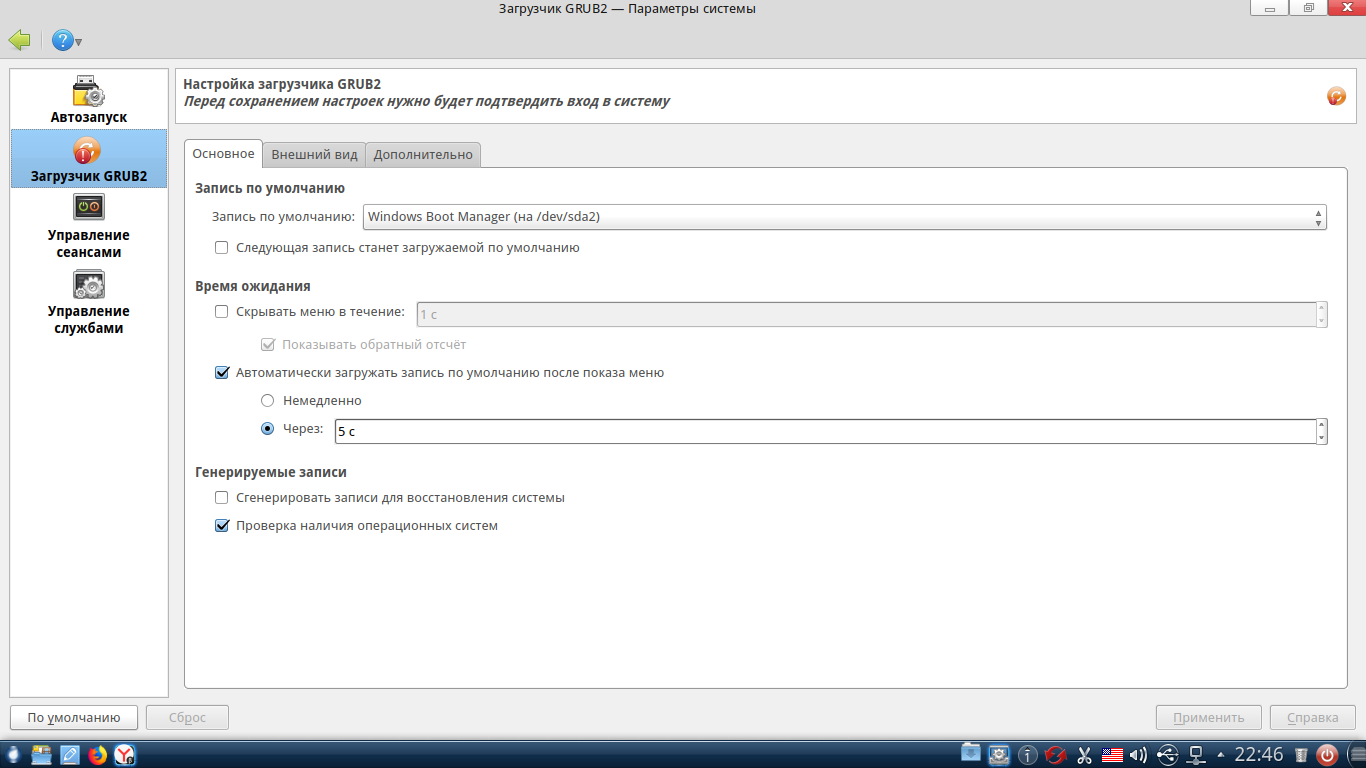Open the help button's dropdown arrow
Viewport: 1366px width, 768px height.
coord(78,42)
